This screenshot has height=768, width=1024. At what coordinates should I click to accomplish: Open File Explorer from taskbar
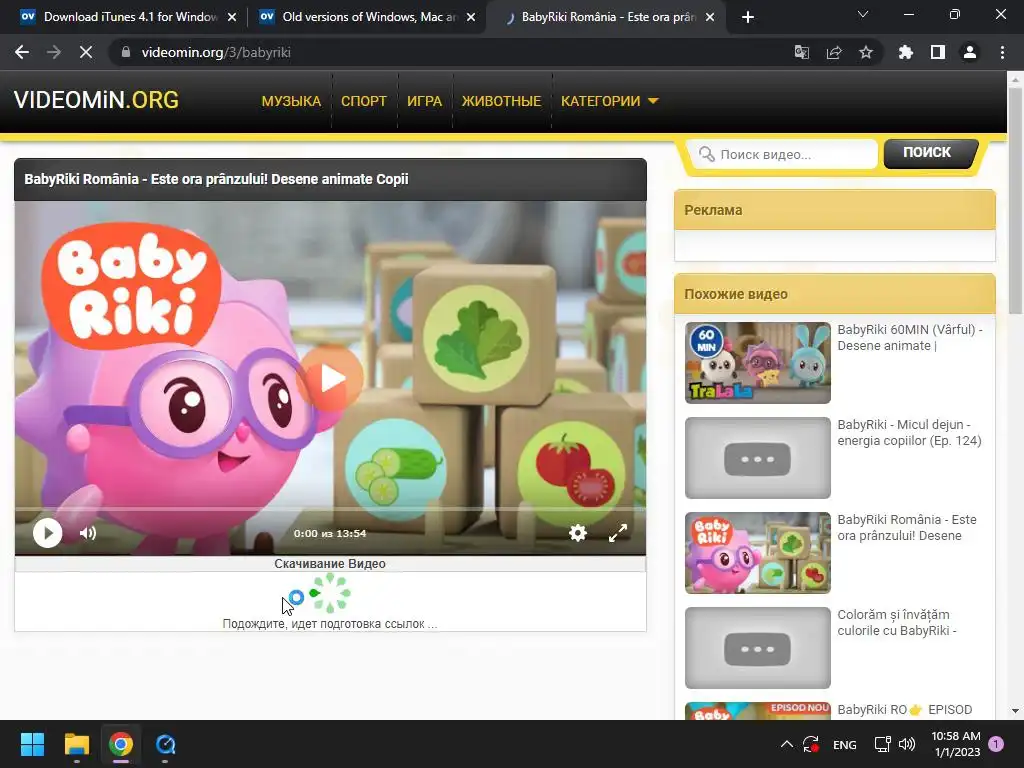pyautogui.click(x=76, y=744)
